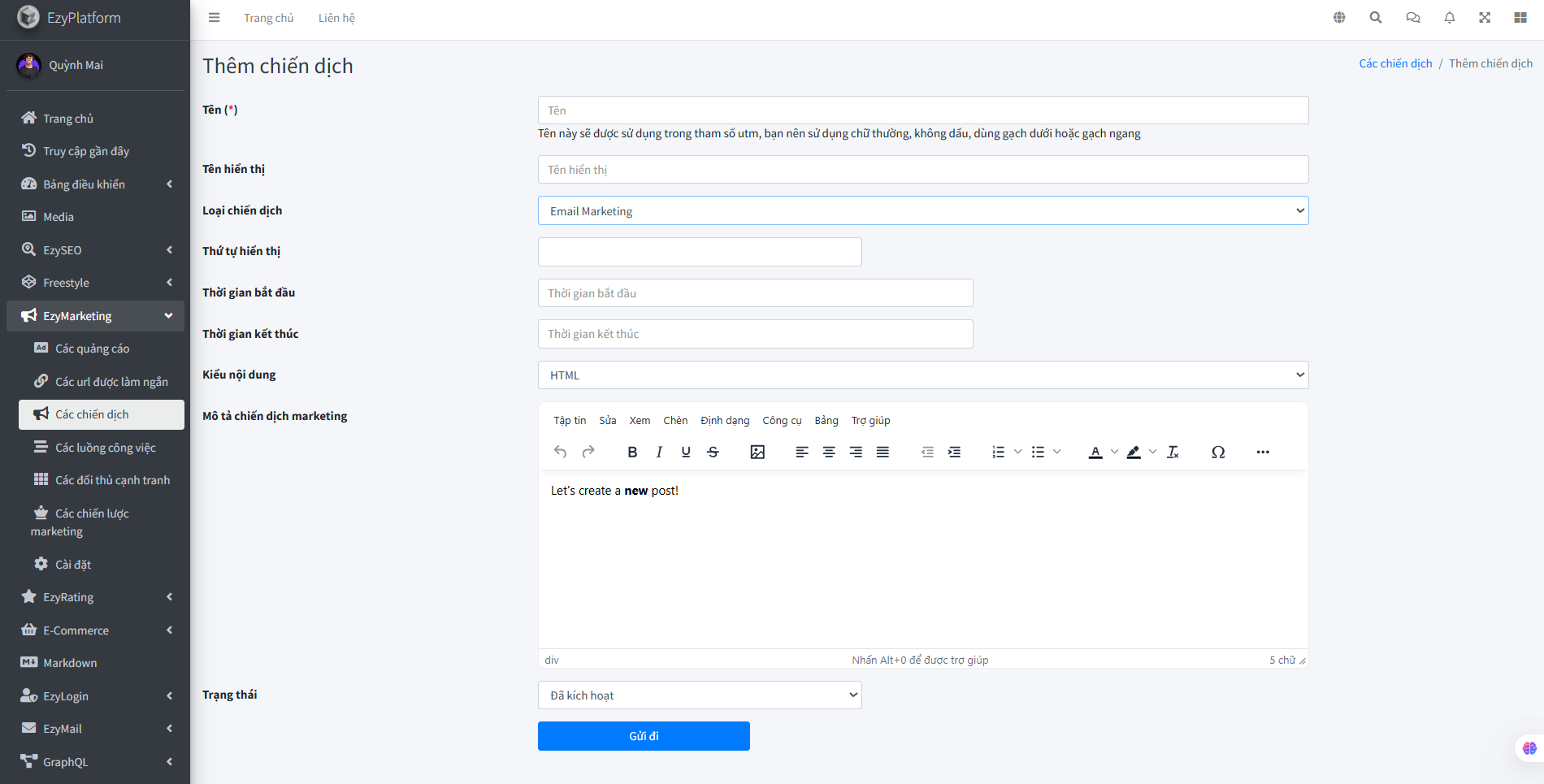1544x784 pixels.
Task: Open Liên hệ top navbar link
Action: [x=336, y=18]
